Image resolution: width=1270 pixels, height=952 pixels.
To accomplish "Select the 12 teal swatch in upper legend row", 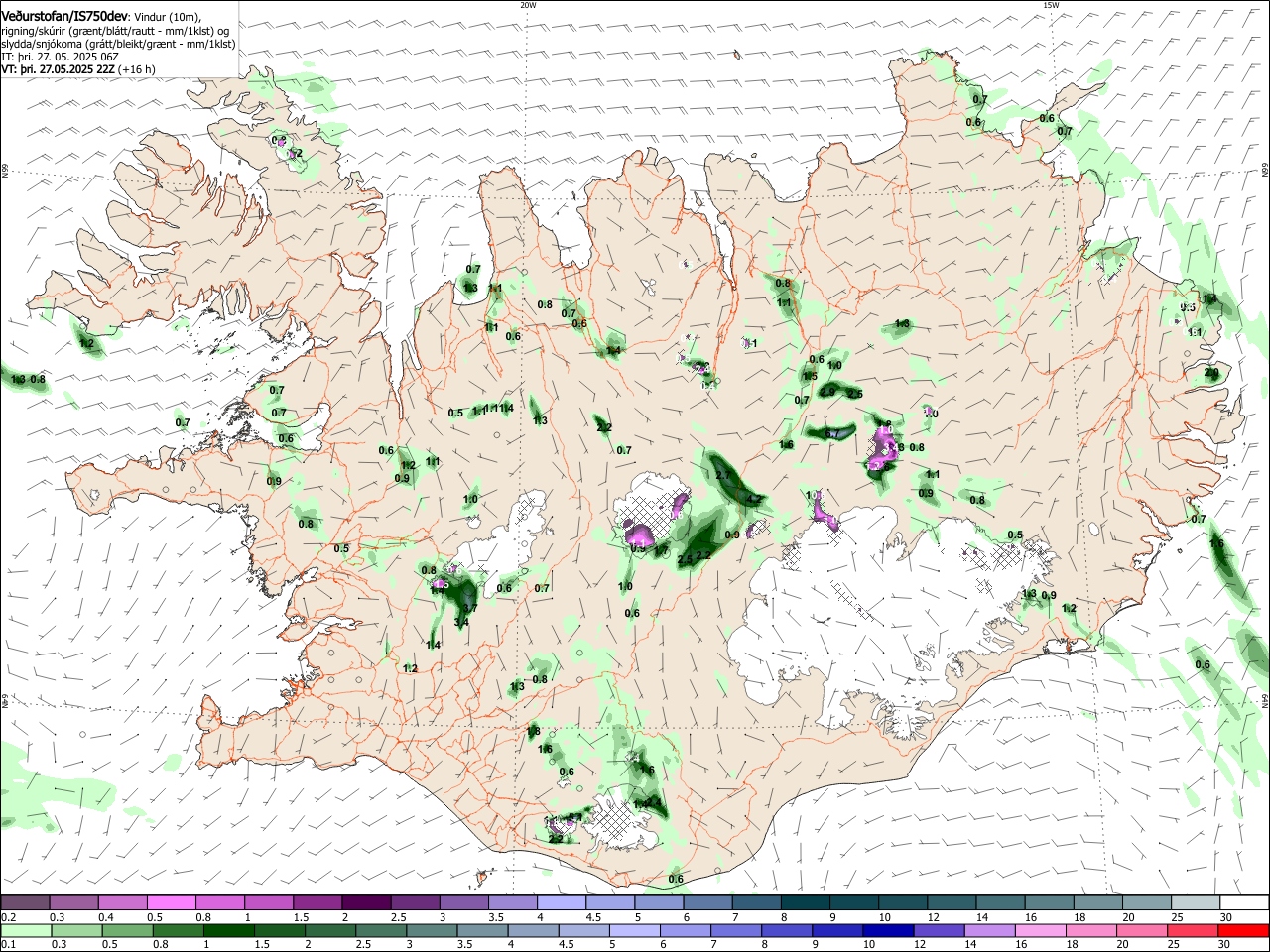I will point(952,903).
